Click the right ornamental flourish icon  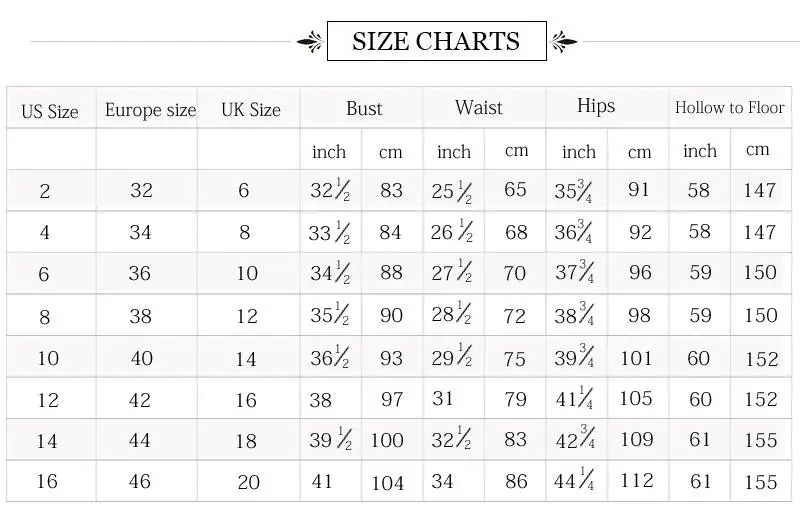click(x=564, y=41)
